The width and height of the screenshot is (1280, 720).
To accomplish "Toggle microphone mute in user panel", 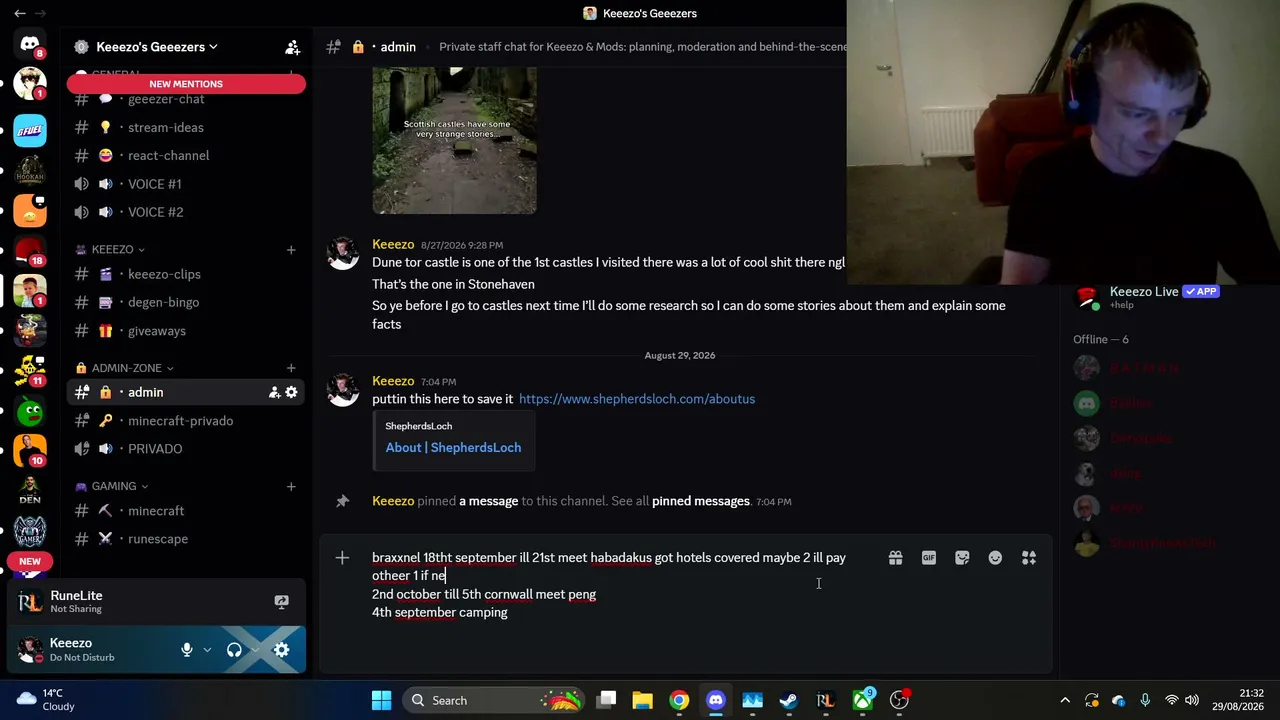I will [x=186, y=650].
